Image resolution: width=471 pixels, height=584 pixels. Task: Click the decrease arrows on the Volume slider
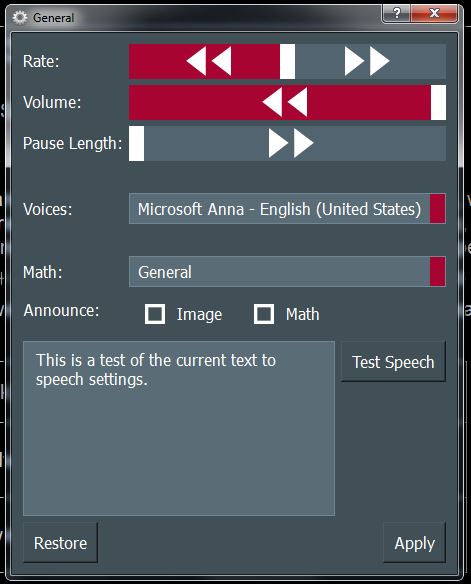pyautogui.click(x=285, y=102)
